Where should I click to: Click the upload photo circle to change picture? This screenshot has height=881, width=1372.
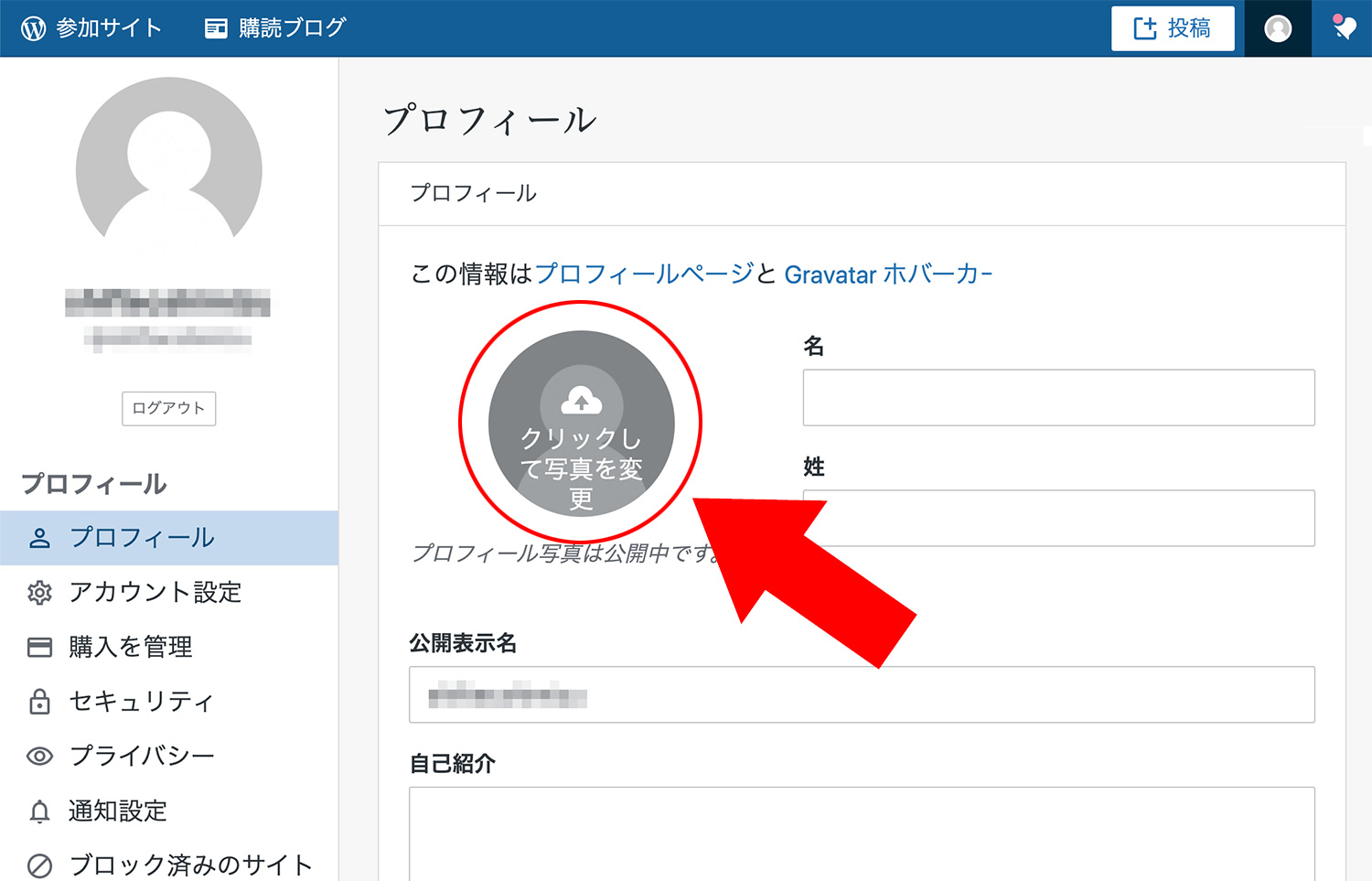coord(581,423)
